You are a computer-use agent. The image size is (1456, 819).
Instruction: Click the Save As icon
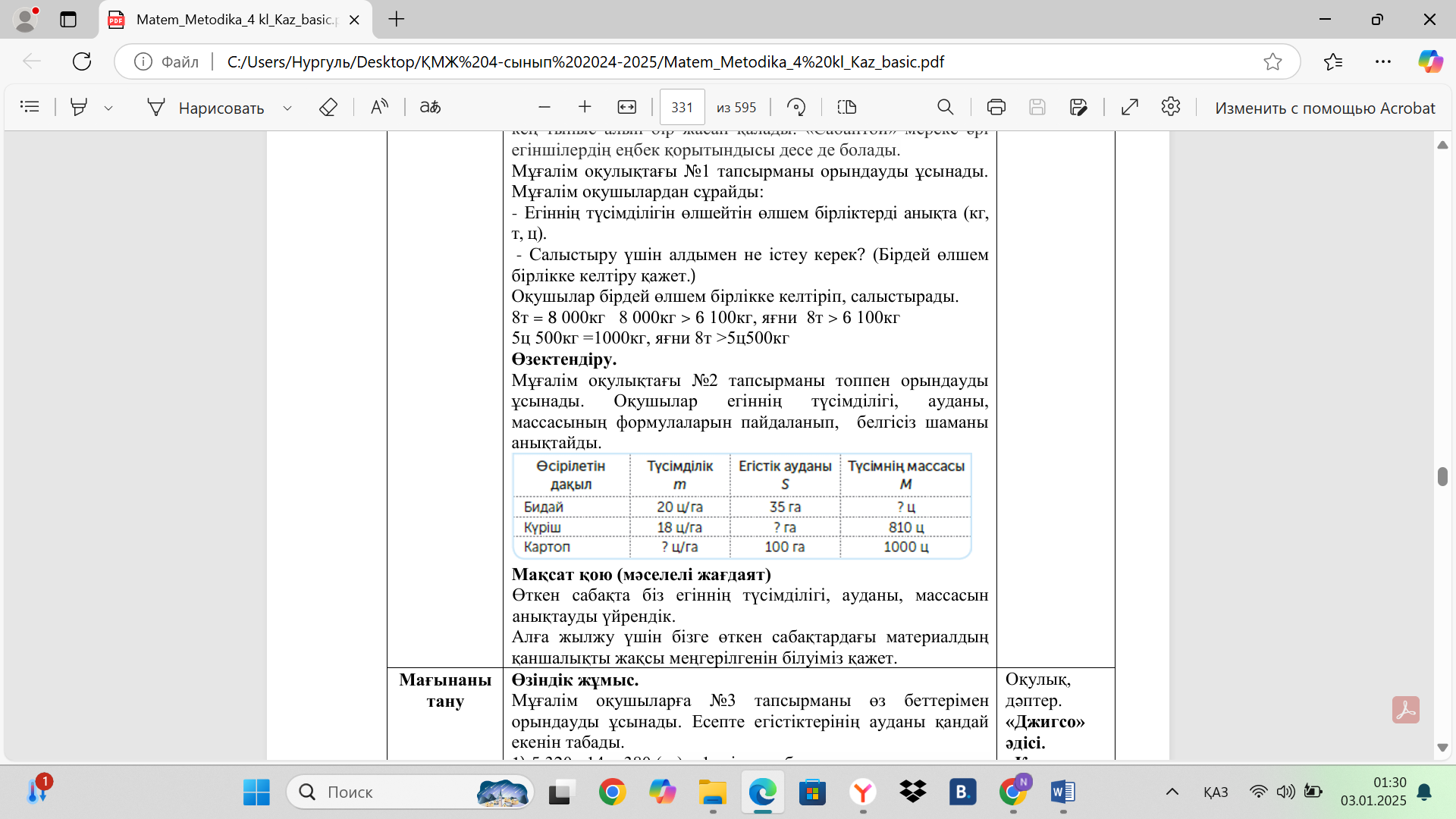(1078, 107)
